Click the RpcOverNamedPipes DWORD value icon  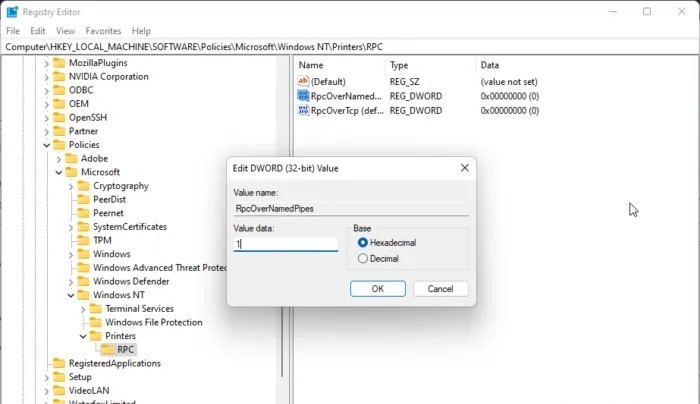303,96
